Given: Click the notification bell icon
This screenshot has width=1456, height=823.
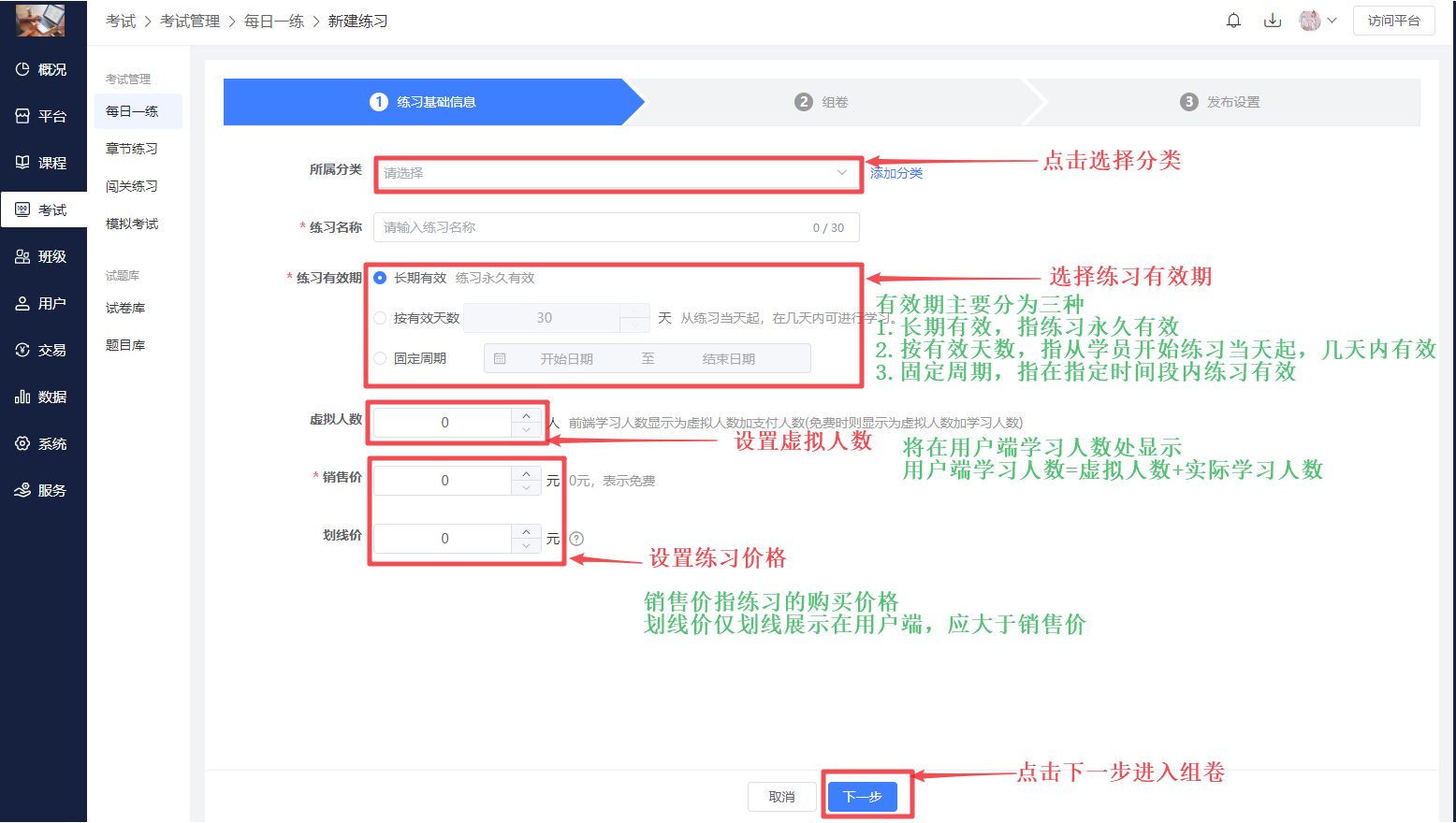Looking at the screenshot, I should (1233, 21).
